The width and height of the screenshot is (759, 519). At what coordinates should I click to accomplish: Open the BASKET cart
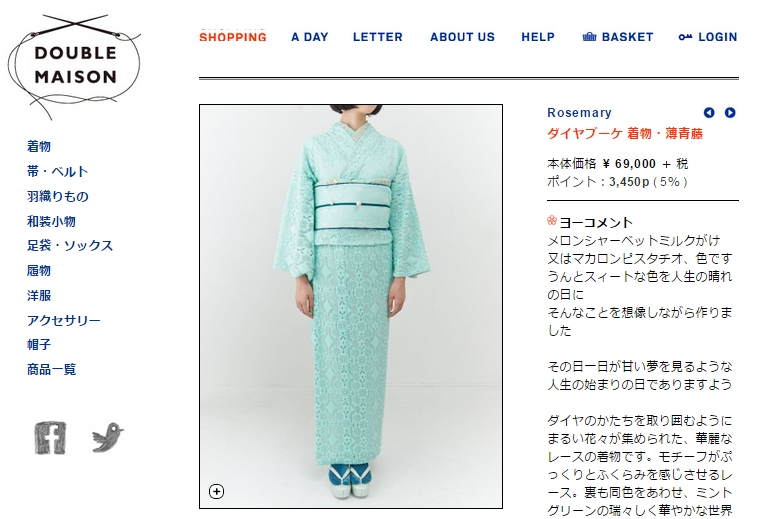(x=618, y=37)
